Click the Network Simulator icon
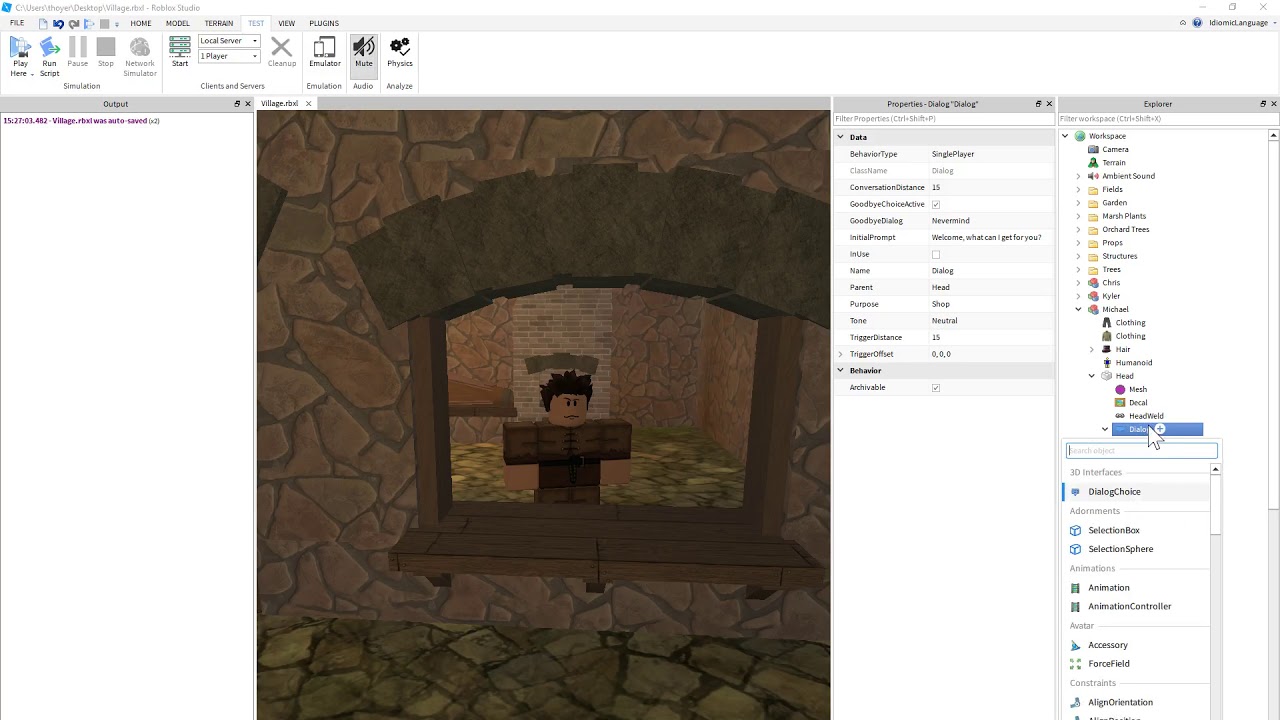This screenshot has width=1280, height=720. 140,47
